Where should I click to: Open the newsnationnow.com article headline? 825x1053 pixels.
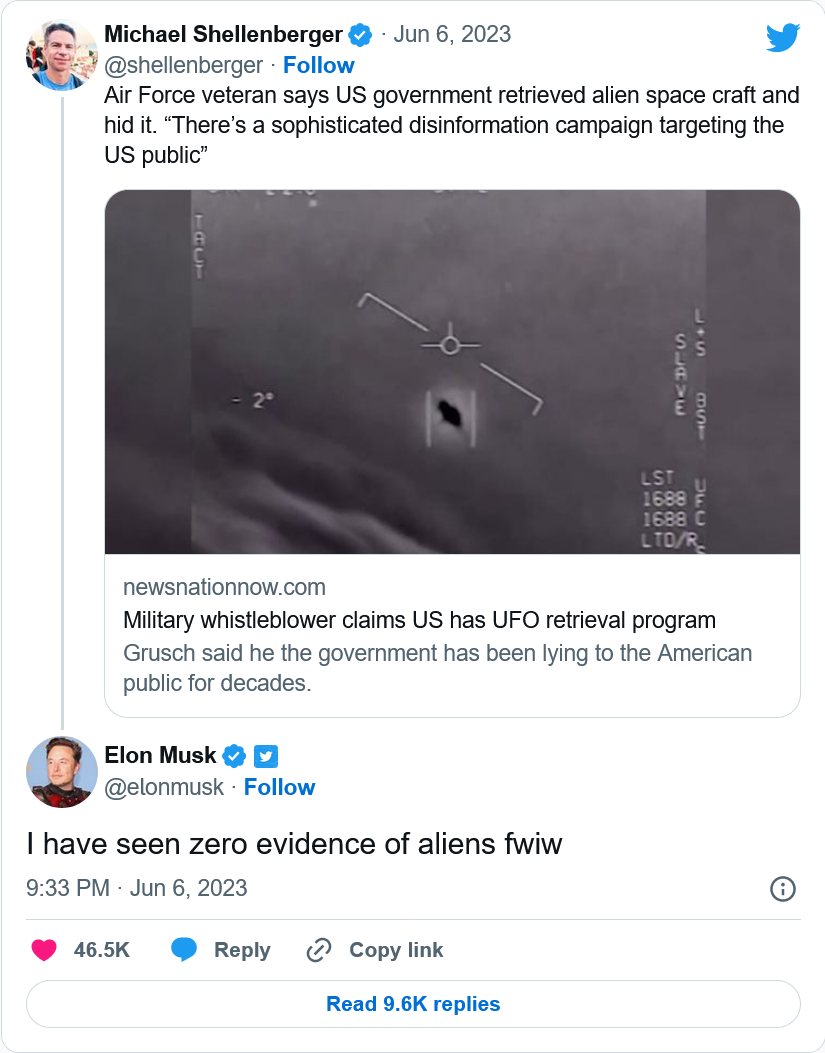[x=419, y=620]
